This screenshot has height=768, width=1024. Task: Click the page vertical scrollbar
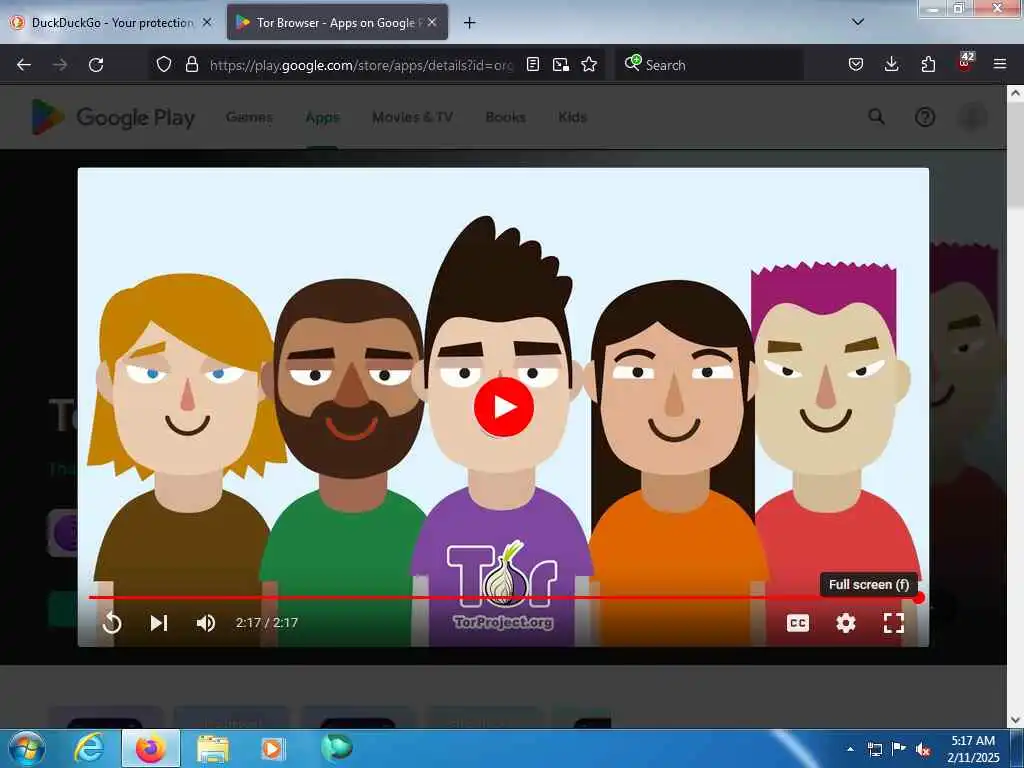pos(1015,157)
